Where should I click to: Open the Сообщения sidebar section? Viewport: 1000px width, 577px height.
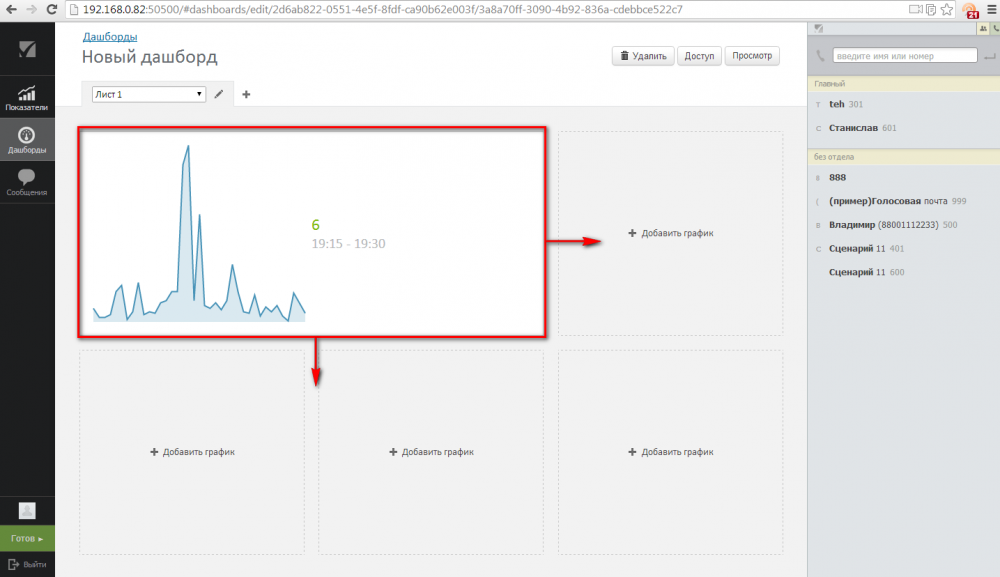click(27, 182)
